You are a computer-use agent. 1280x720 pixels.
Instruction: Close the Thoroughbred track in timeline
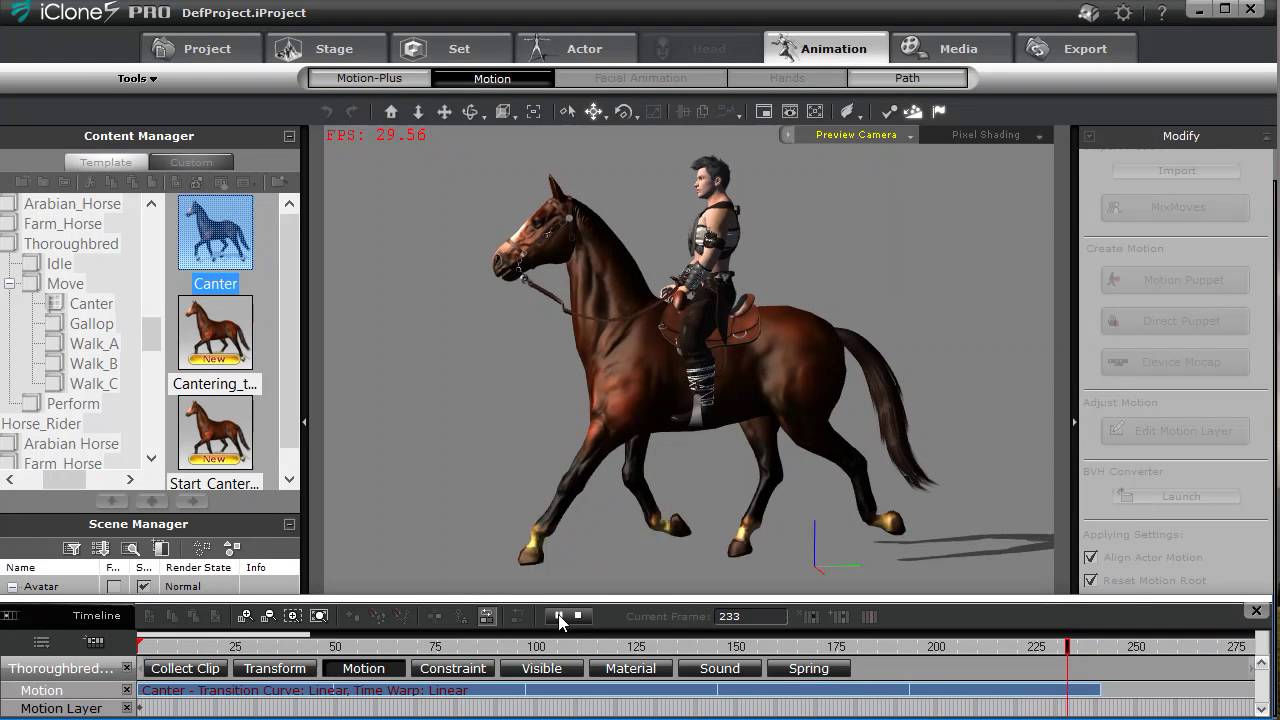click(127, 668)
